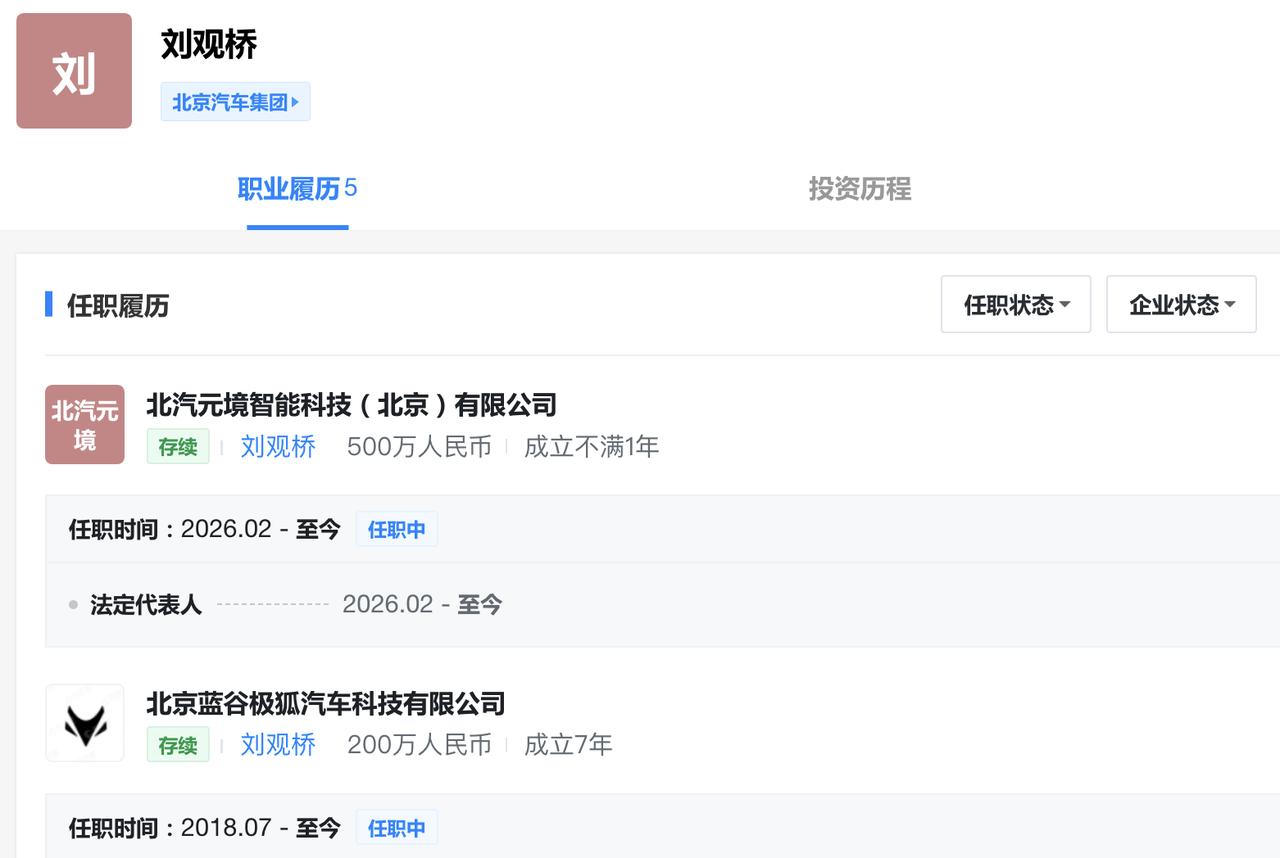Click the 刘 avatar profile icon

[74, 71]
